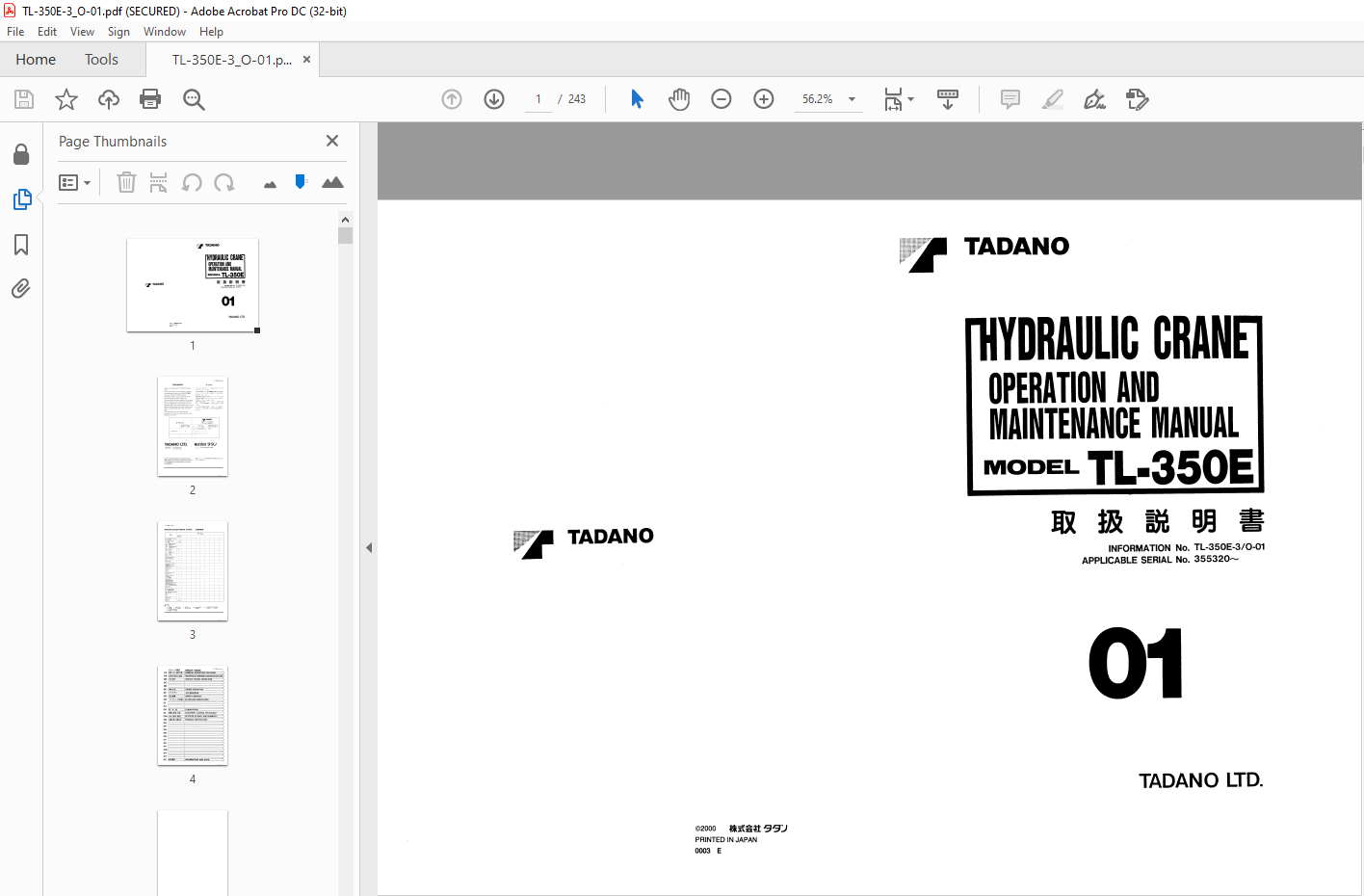Open the View menu

tap(82, 32)
